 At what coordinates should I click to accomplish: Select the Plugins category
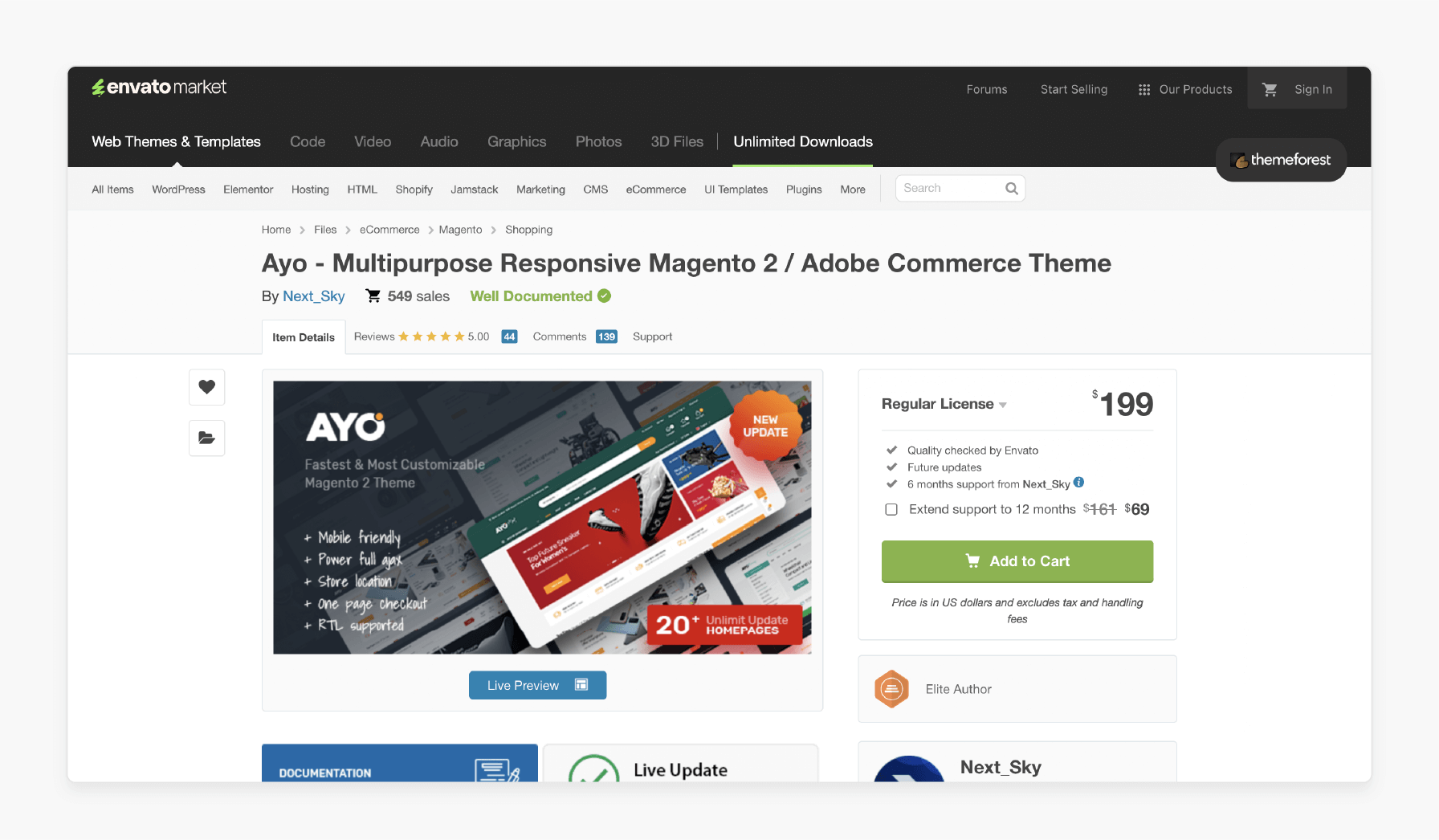(804, 190)
